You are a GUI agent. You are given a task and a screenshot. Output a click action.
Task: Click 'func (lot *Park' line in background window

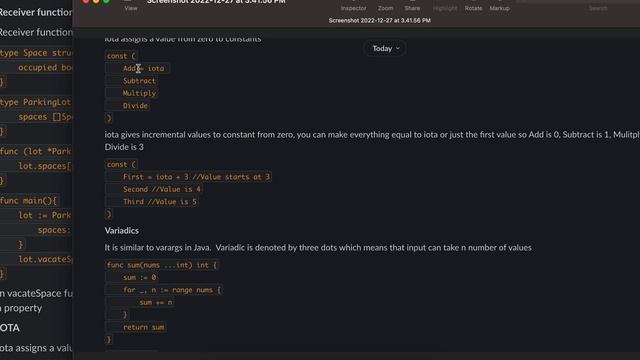point(36,151)
